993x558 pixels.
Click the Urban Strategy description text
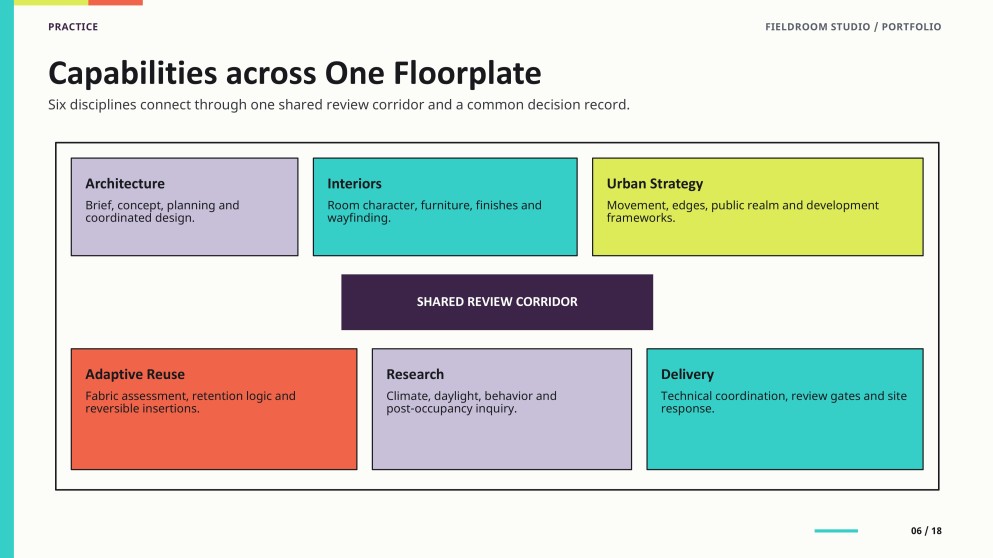tap(742, 212)
